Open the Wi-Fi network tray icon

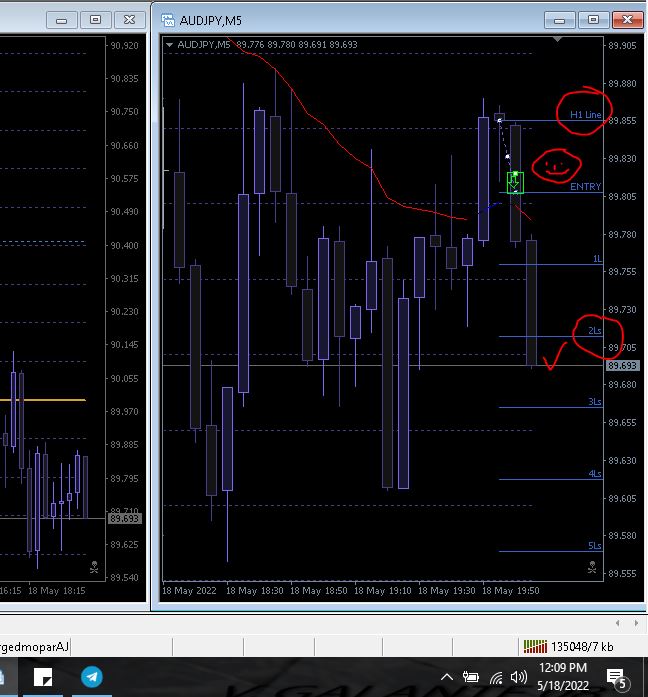[x=496, y=678]
